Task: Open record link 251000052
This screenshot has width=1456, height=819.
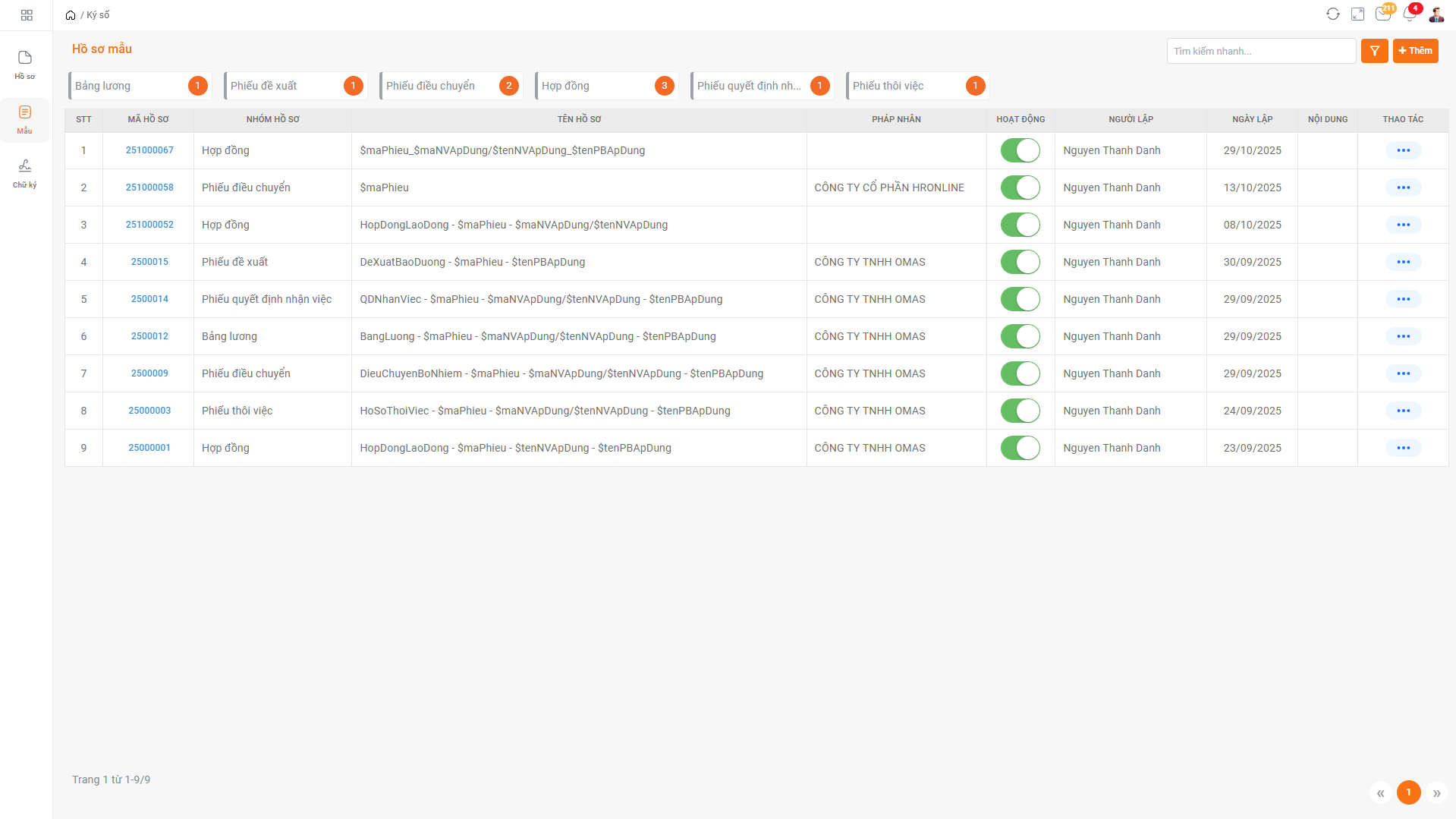Action: 149,225
